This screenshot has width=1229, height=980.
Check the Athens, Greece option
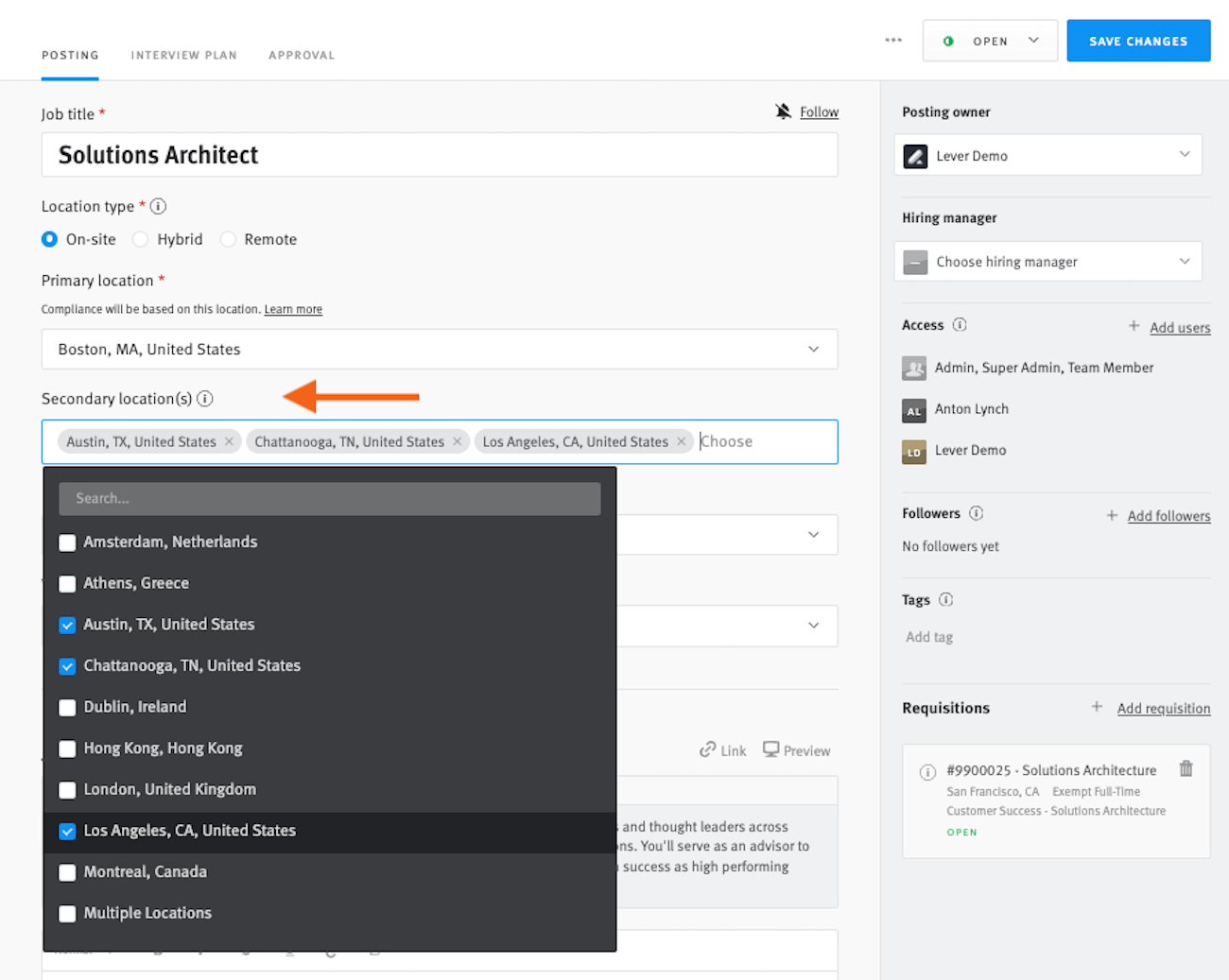[67, 584]
